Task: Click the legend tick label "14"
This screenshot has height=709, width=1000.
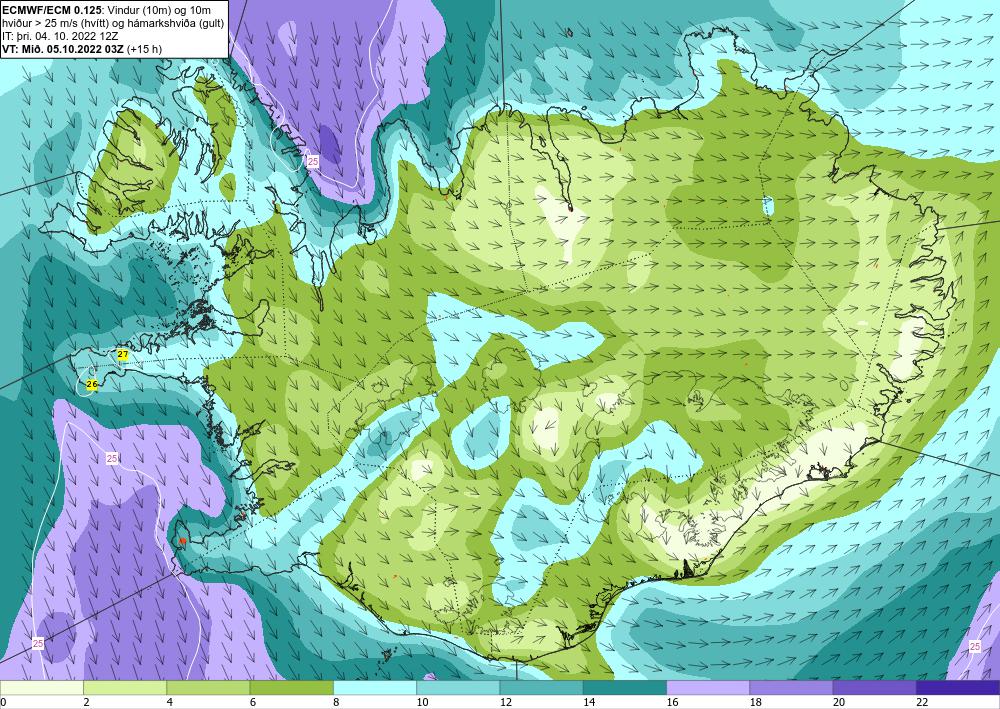Action: point(588,702)
